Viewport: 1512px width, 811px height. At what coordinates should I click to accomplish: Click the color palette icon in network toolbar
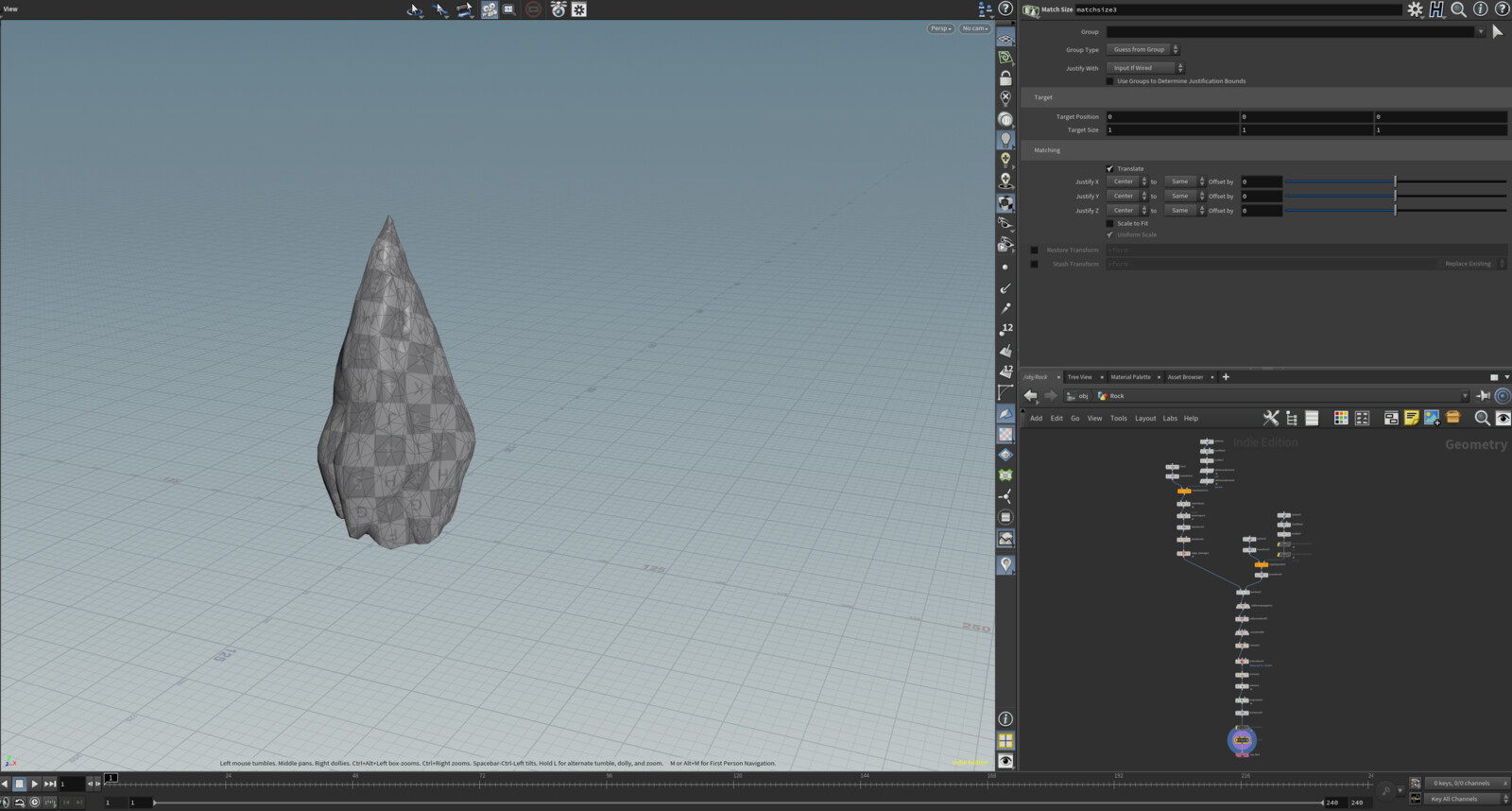click(1340, 418)
